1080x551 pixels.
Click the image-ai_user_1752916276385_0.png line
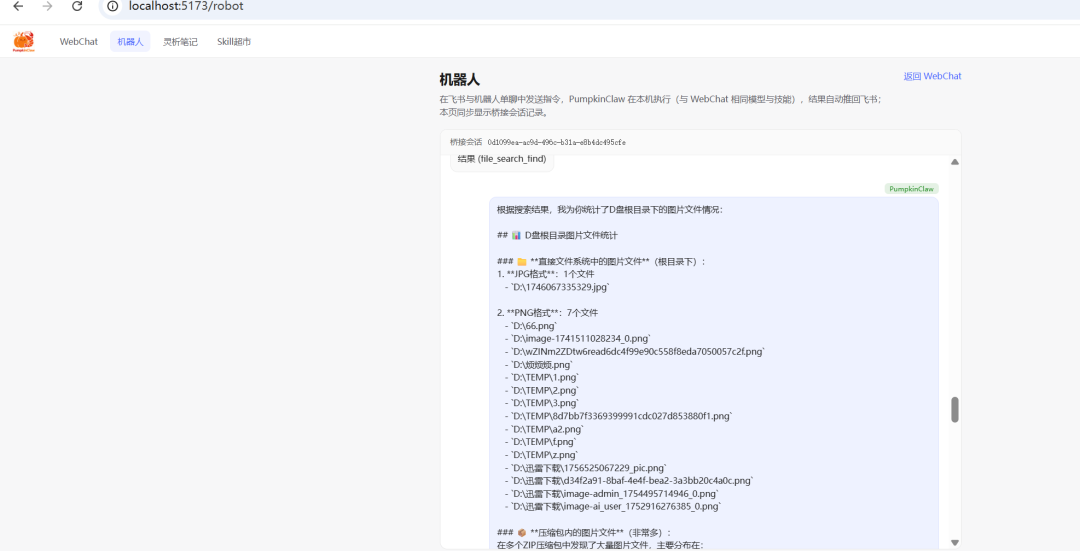[612, 506]
